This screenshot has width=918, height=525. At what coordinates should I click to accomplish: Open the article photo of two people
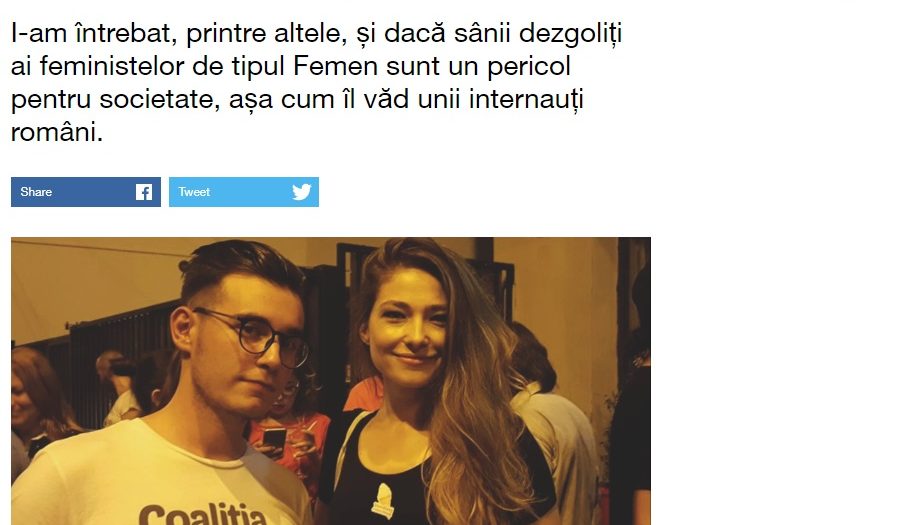coord(331,381)
